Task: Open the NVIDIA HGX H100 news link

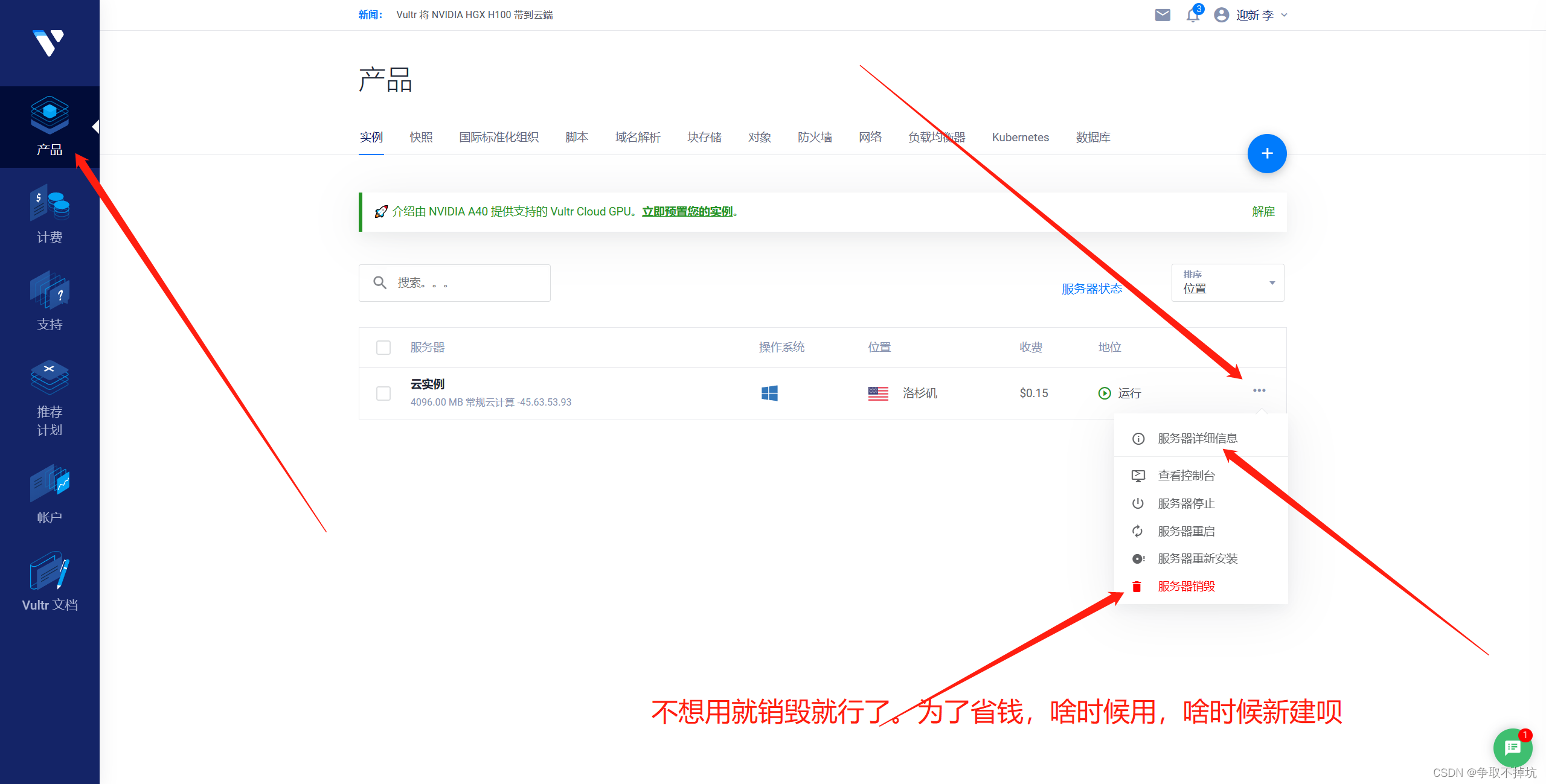Action: pos(475,15)
